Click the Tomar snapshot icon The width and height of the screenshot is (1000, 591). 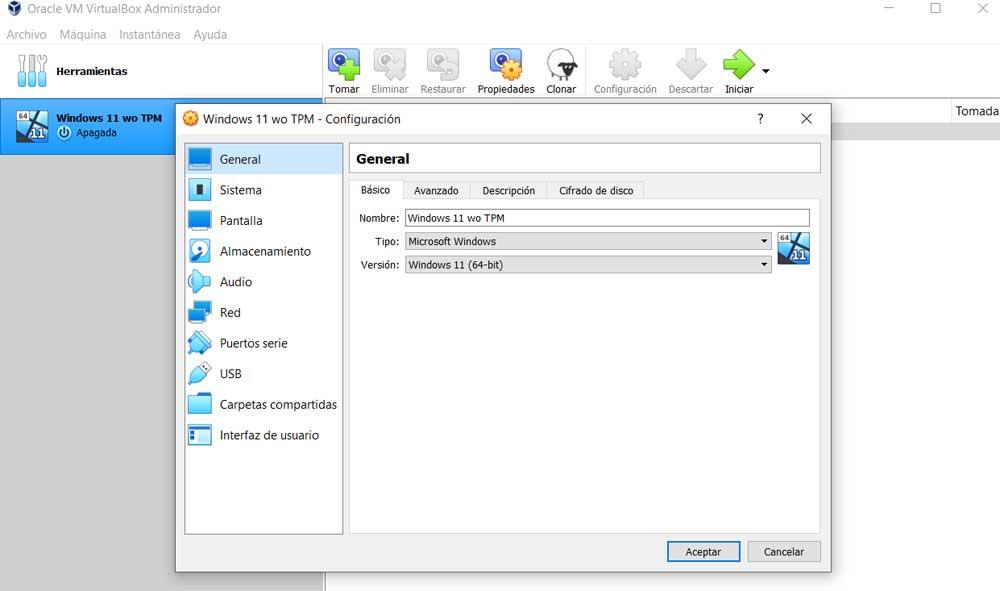pyautogui.click(x=344, y=65)
